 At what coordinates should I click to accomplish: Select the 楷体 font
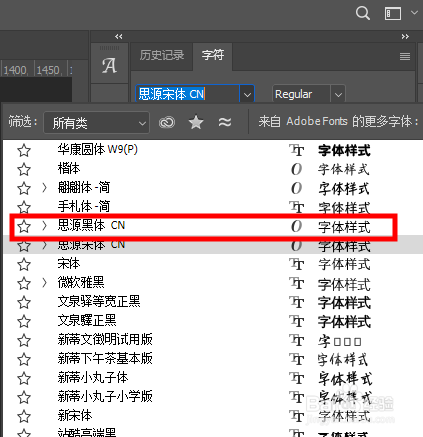pos(69,168)
